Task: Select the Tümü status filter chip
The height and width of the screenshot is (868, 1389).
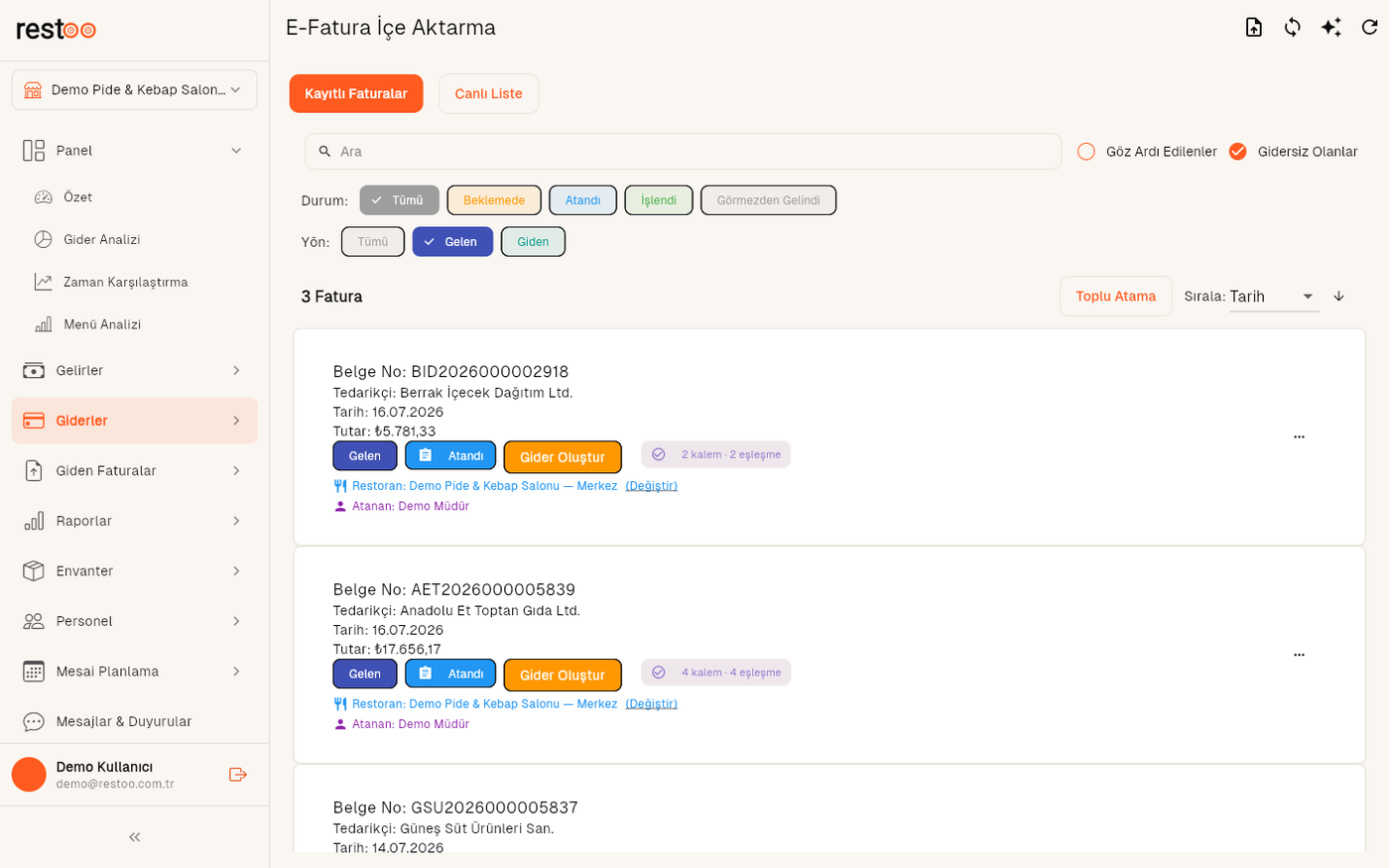Action: 399,200
